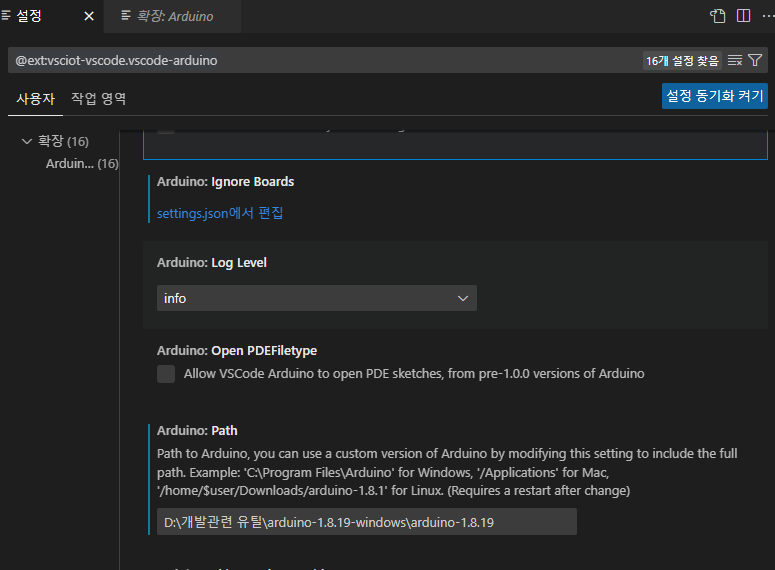Select the 사용자 settings scope tab
775x570 pixels.
[x=35, y=98]
